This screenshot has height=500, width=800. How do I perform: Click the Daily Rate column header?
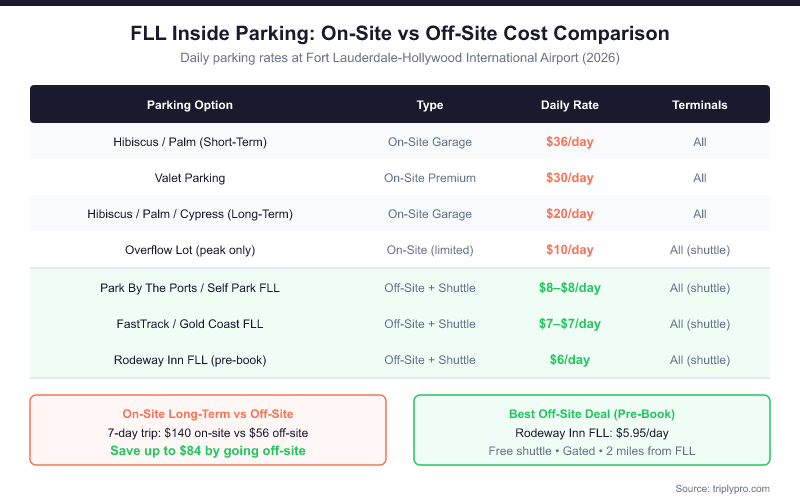[x=569, y=105]
